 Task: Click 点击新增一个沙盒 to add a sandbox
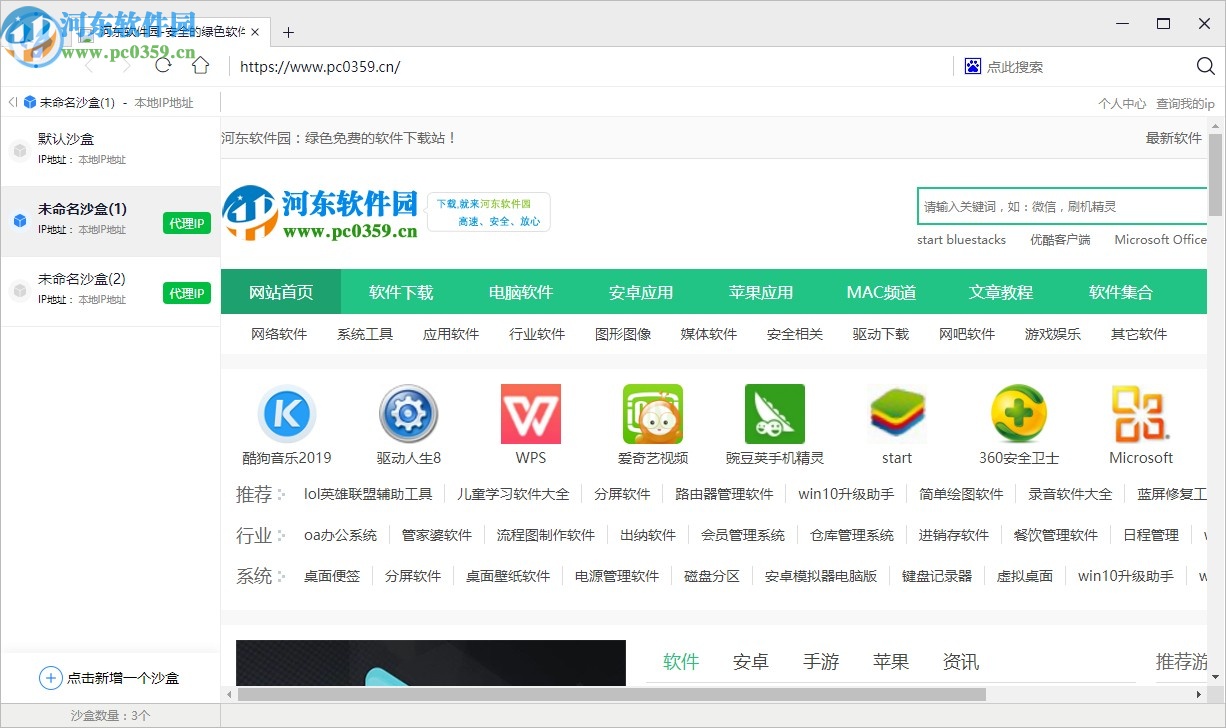110,678
